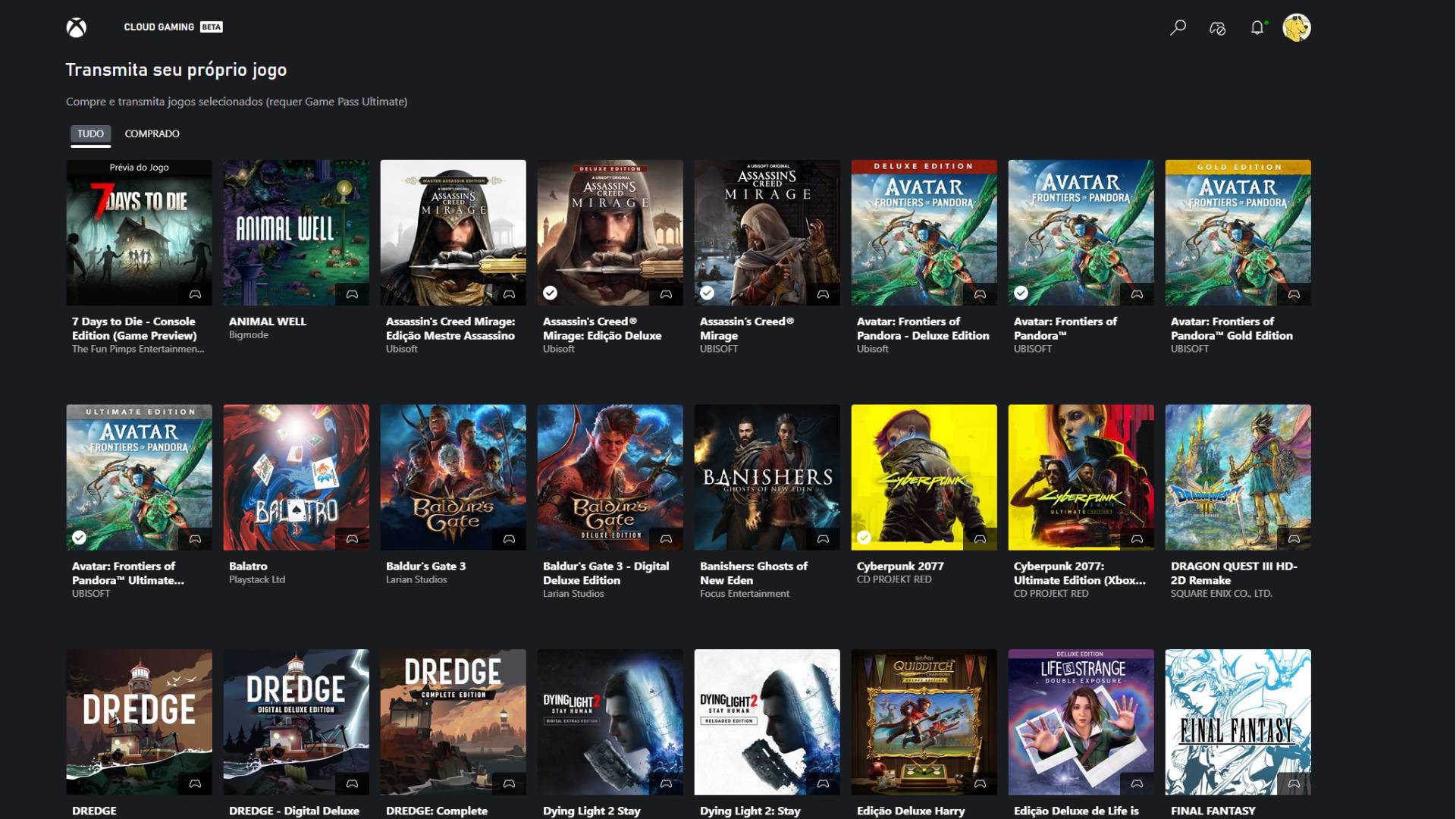Click publisher text 'SQUARE ENIX CO., LTD.'
The image size is (1456, 819).
(1221, 595)
